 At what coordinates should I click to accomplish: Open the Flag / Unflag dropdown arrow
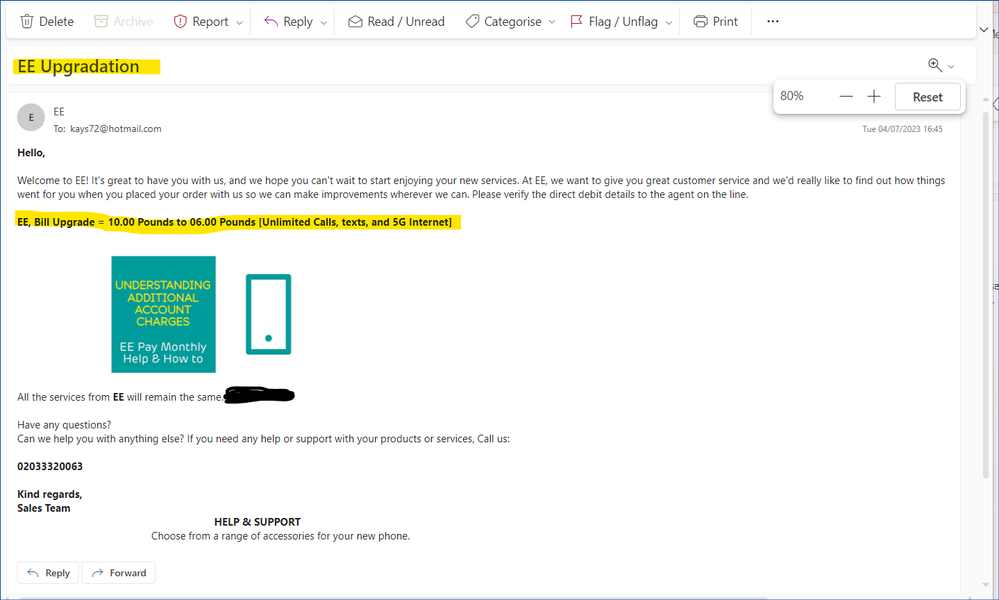tap(669, 22)
